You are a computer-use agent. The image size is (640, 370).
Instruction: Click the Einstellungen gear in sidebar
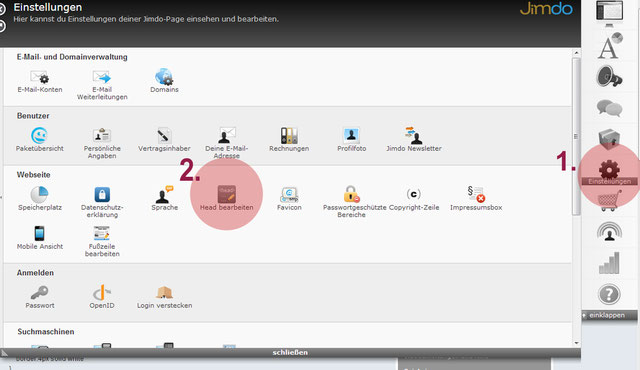[609, 172]
